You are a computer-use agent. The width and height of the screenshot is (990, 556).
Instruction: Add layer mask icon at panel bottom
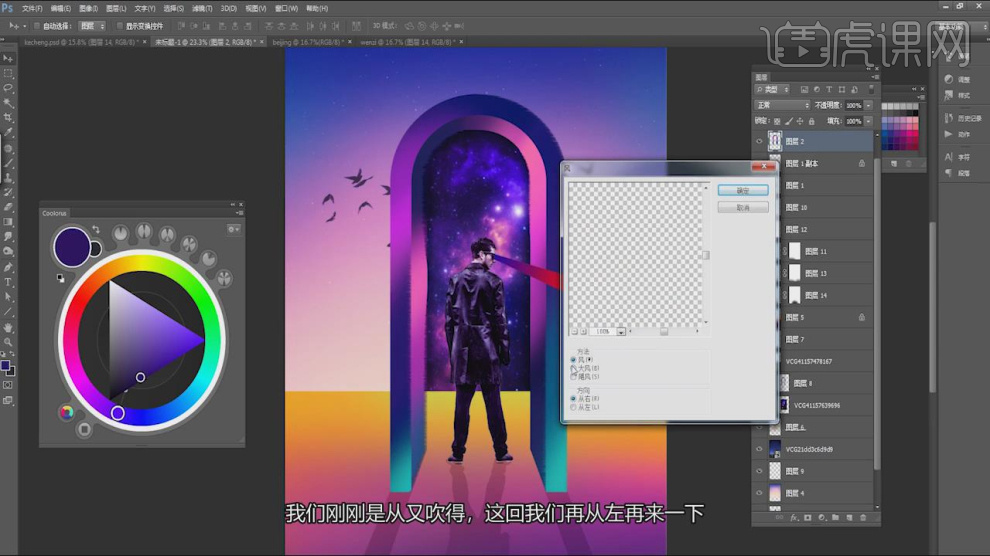[x=808, y=518]
